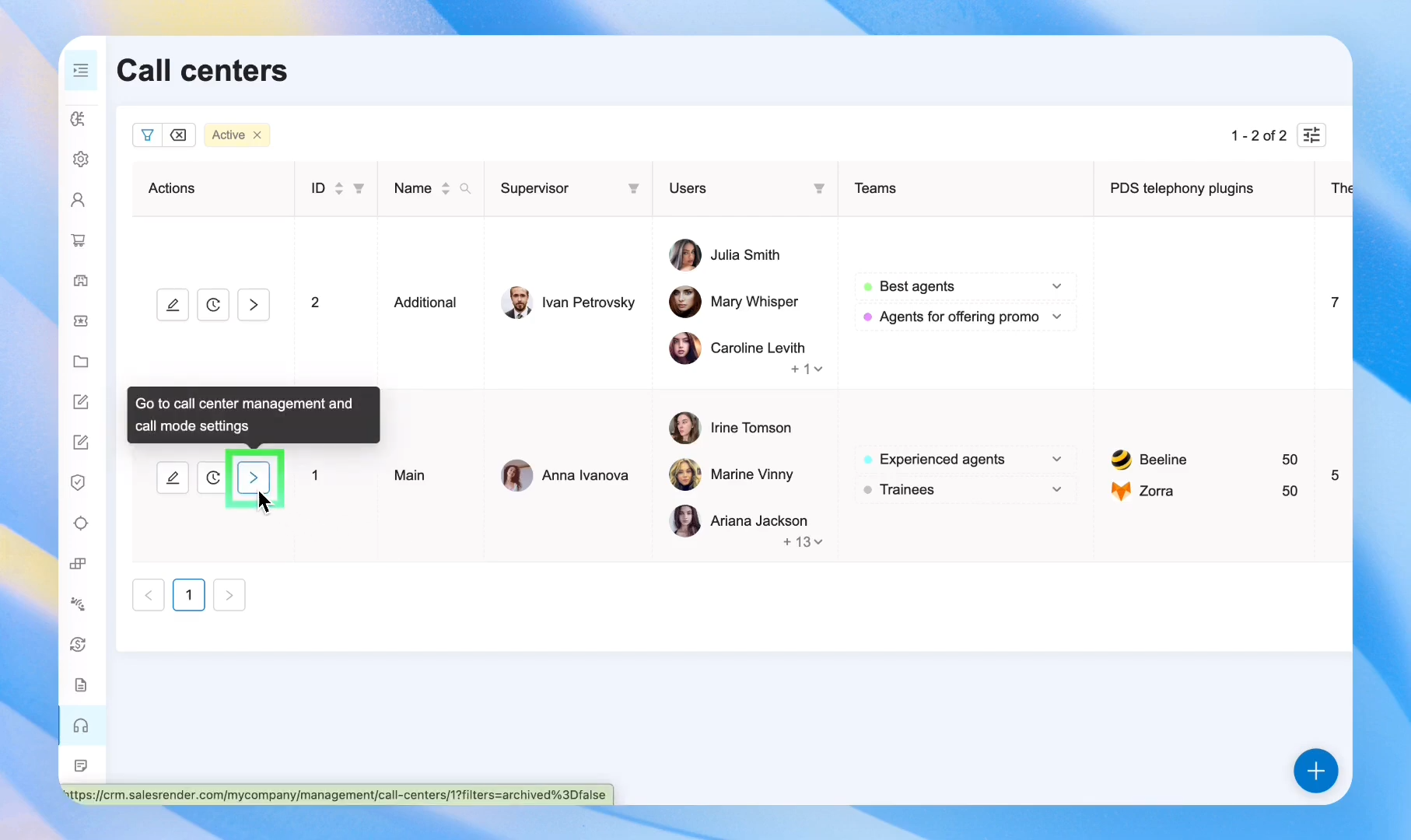The width and height of the screenshot is (1411, 840).
Task: Open the shopping cart icon in sidebar
Action: tap(79, 240)
